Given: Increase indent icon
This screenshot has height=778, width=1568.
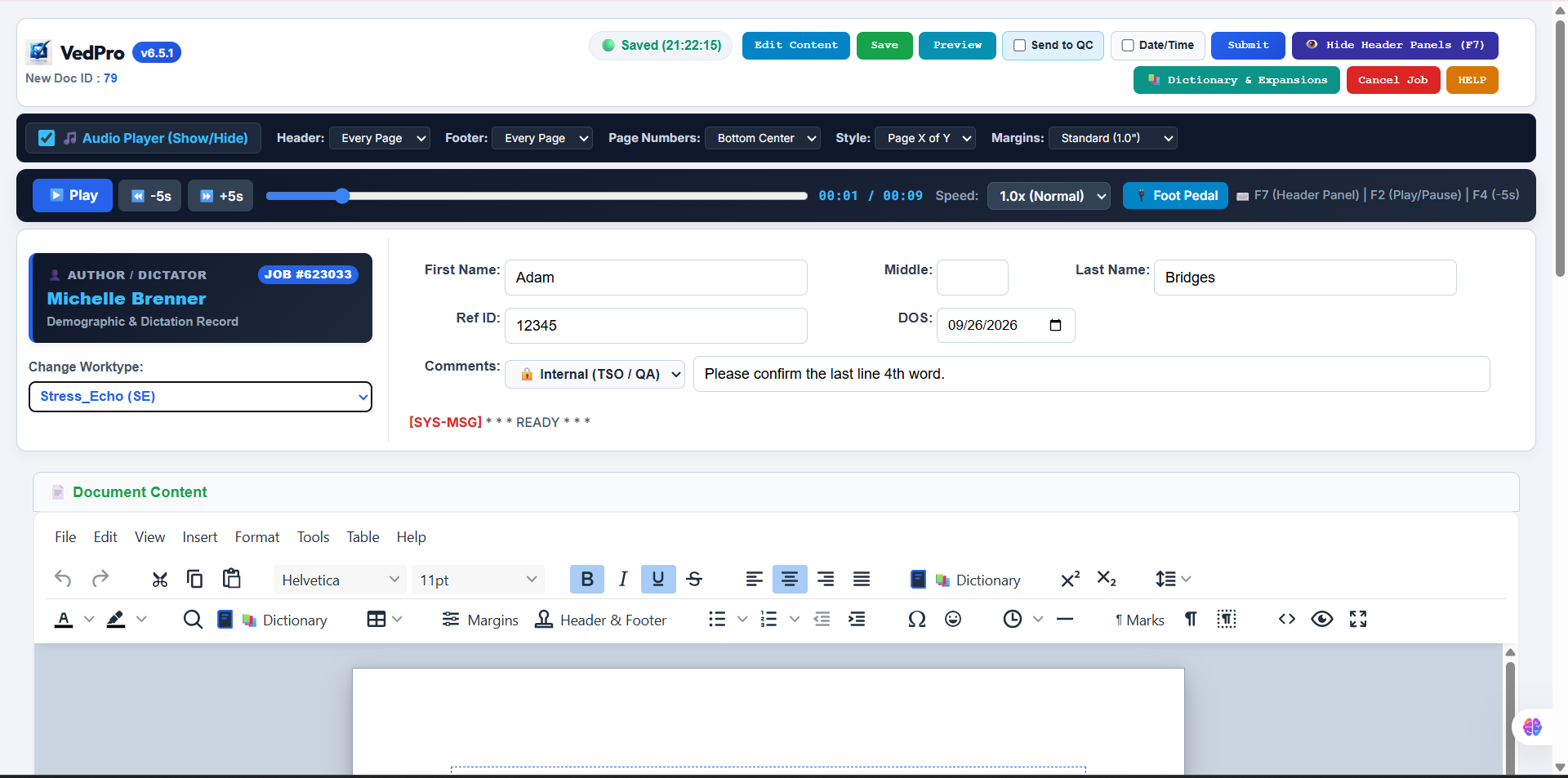Looking at the screenshot, I should (x=857, y=620).
